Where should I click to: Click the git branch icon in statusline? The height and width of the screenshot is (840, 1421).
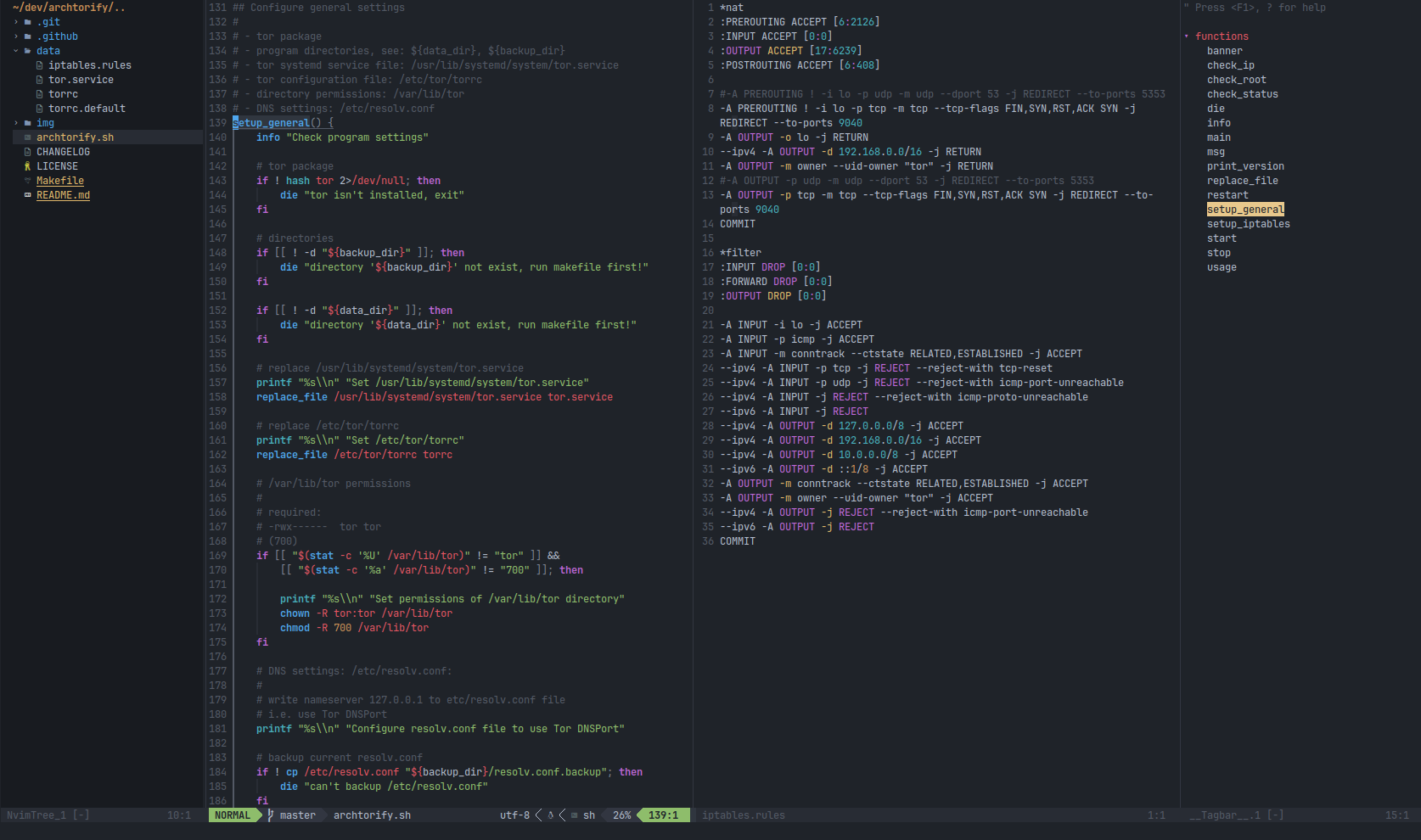[271, 815]
